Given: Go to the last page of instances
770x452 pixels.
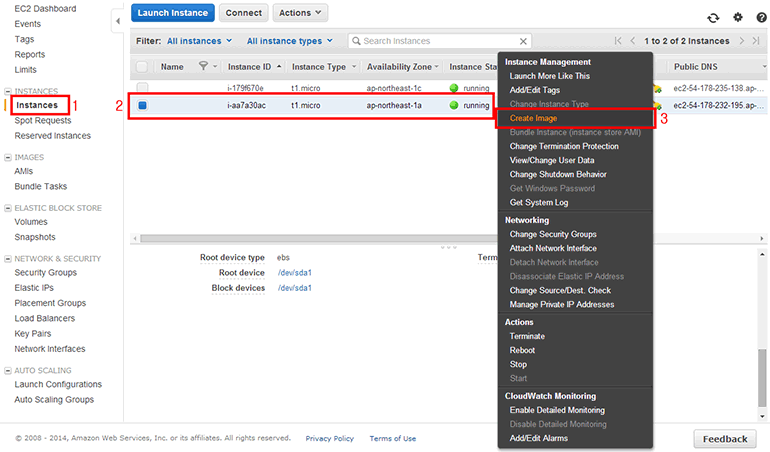Looking at the screenshot, I should 756,41.
